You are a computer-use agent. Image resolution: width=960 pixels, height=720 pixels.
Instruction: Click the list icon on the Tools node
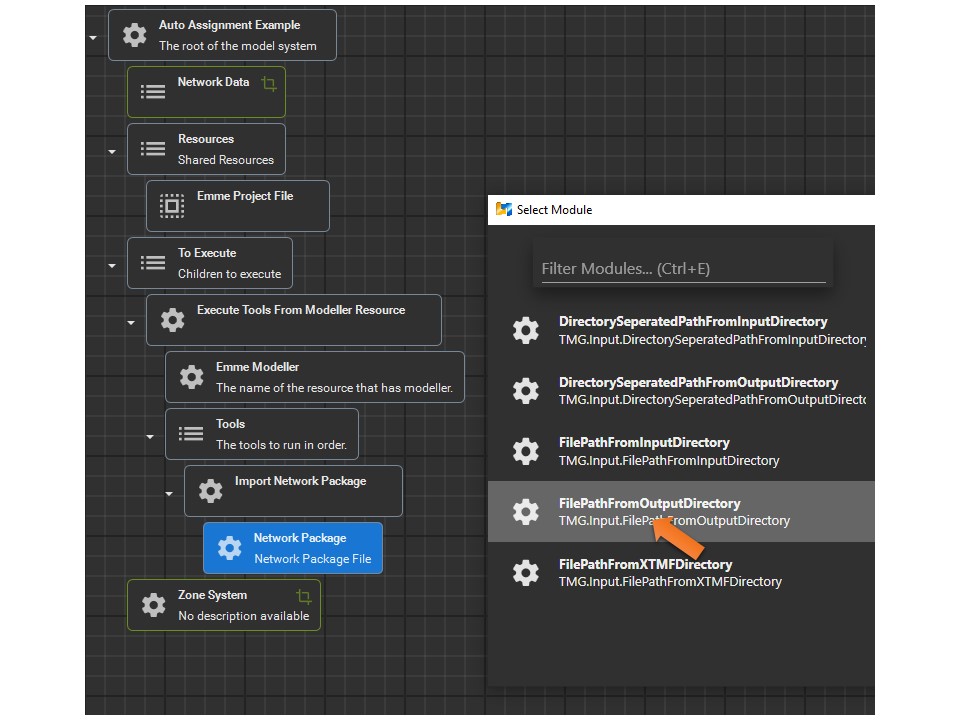(x=190, y=434)
